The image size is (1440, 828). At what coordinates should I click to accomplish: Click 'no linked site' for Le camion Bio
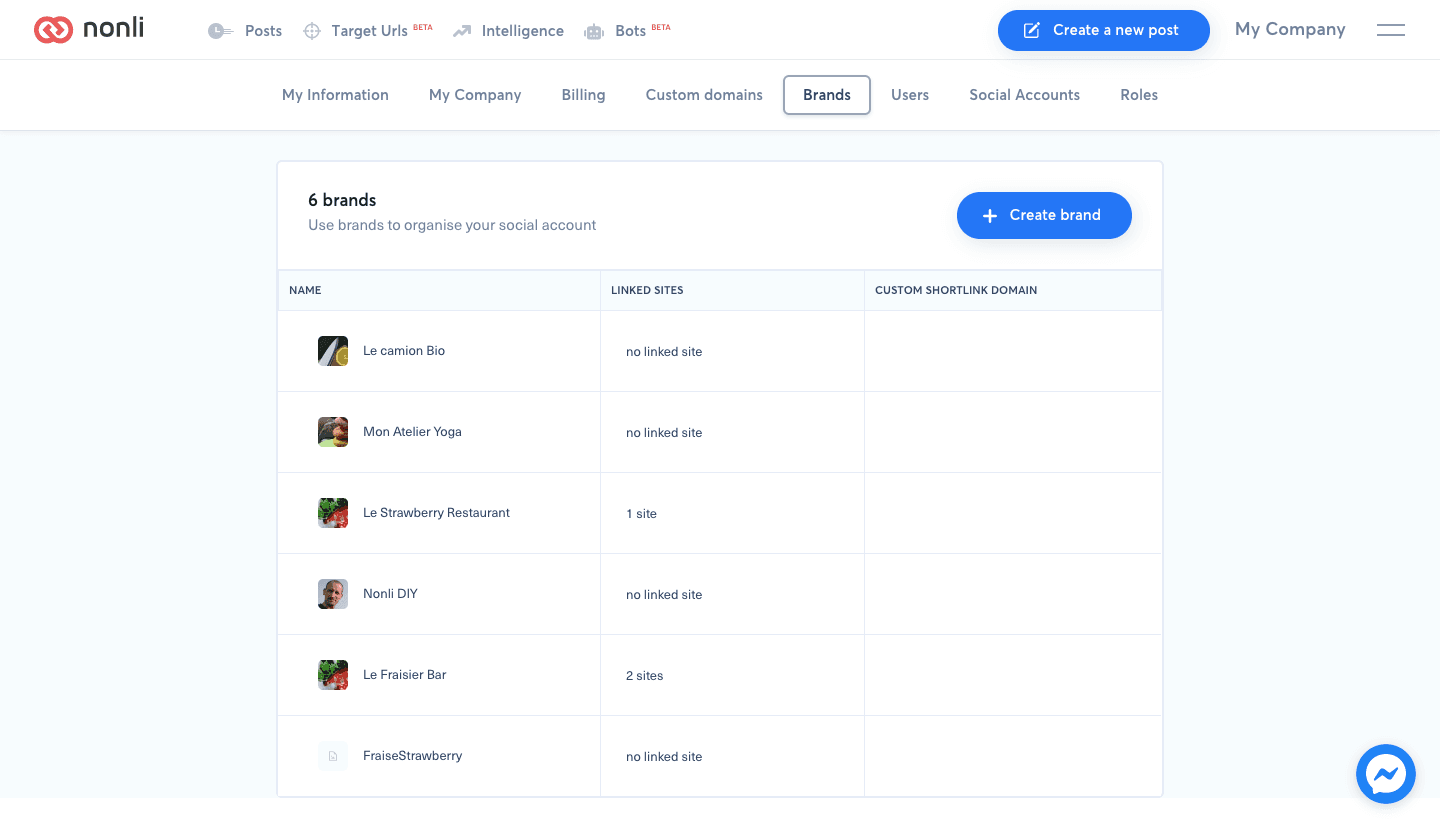(x=664, y=352)
